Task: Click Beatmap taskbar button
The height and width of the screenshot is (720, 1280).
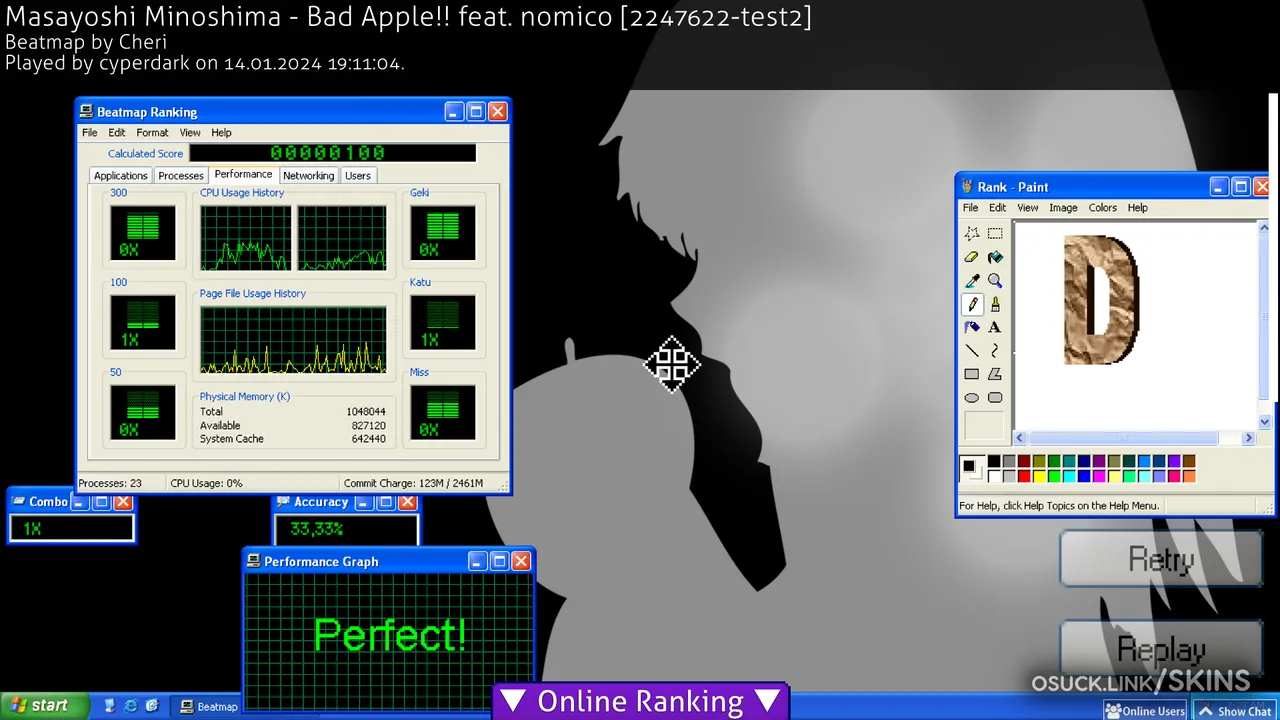Action: 208,706
